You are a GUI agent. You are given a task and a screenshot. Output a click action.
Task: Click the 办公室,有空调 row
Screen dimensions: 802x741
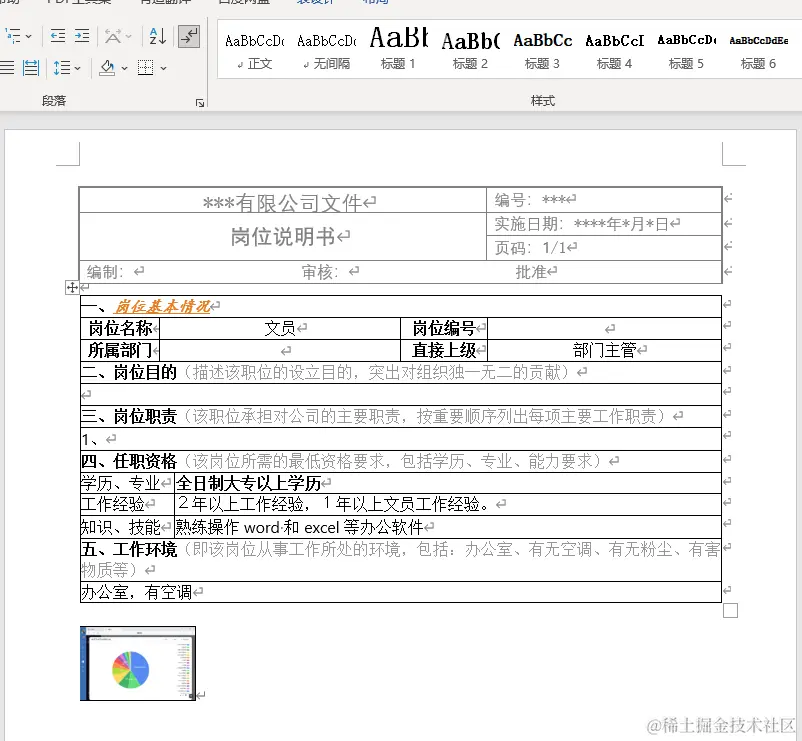click(401, 592)
